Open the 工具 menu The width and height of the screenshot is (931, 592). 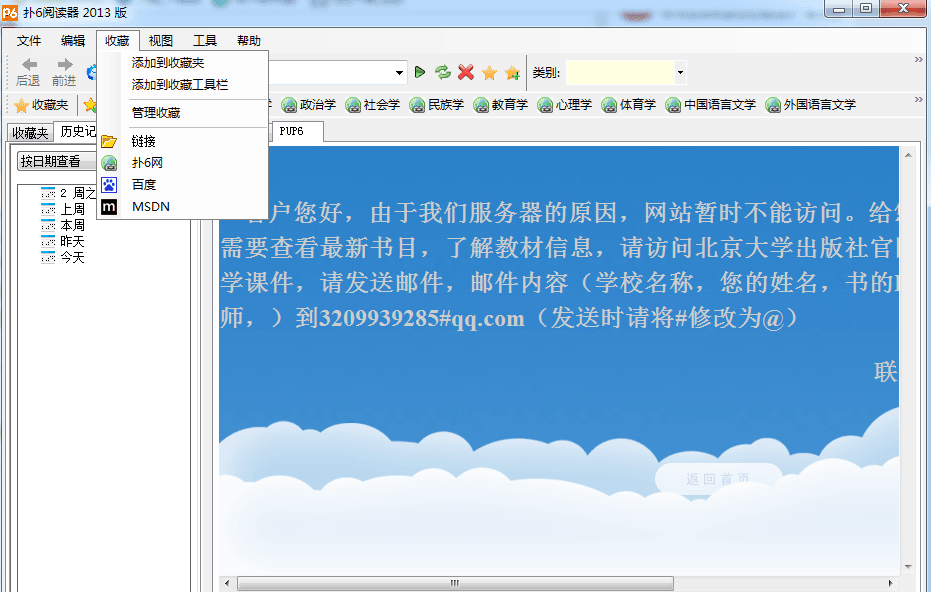[x=205, y=40]
